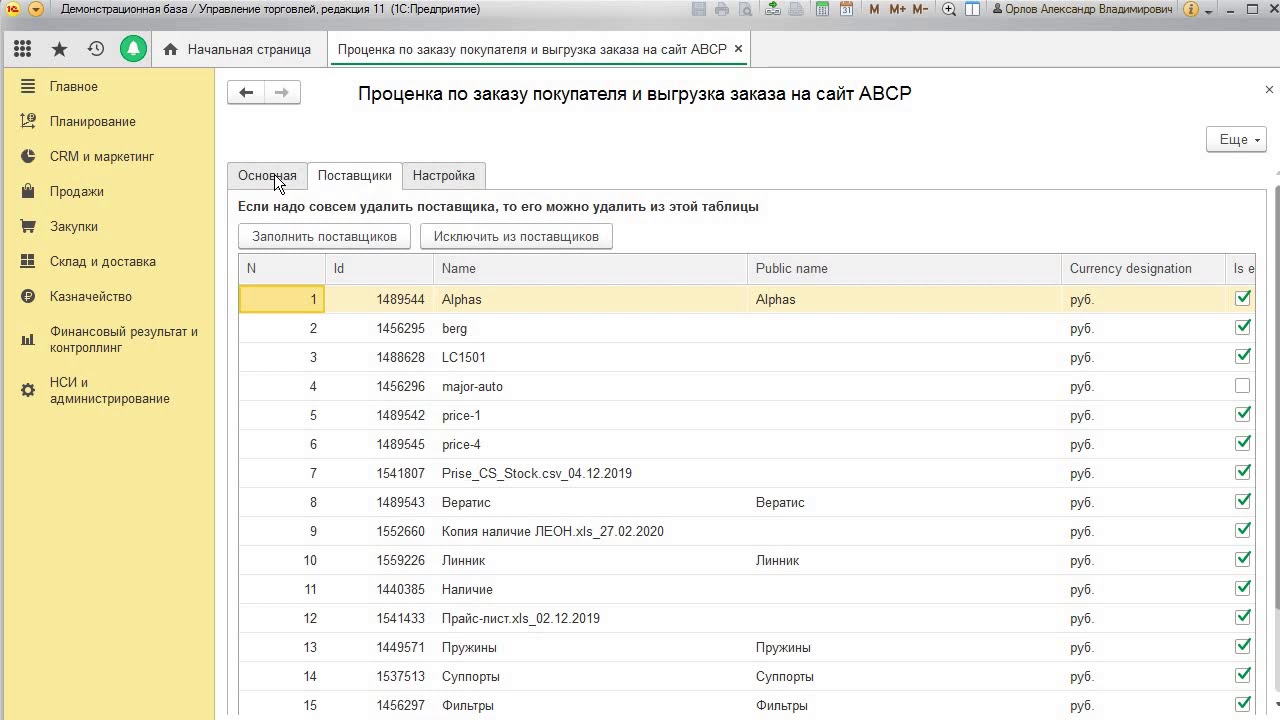Click the Исключить из поставщиков button
This screenshot has width=1280, height=720.
click(x=516, y=236)
